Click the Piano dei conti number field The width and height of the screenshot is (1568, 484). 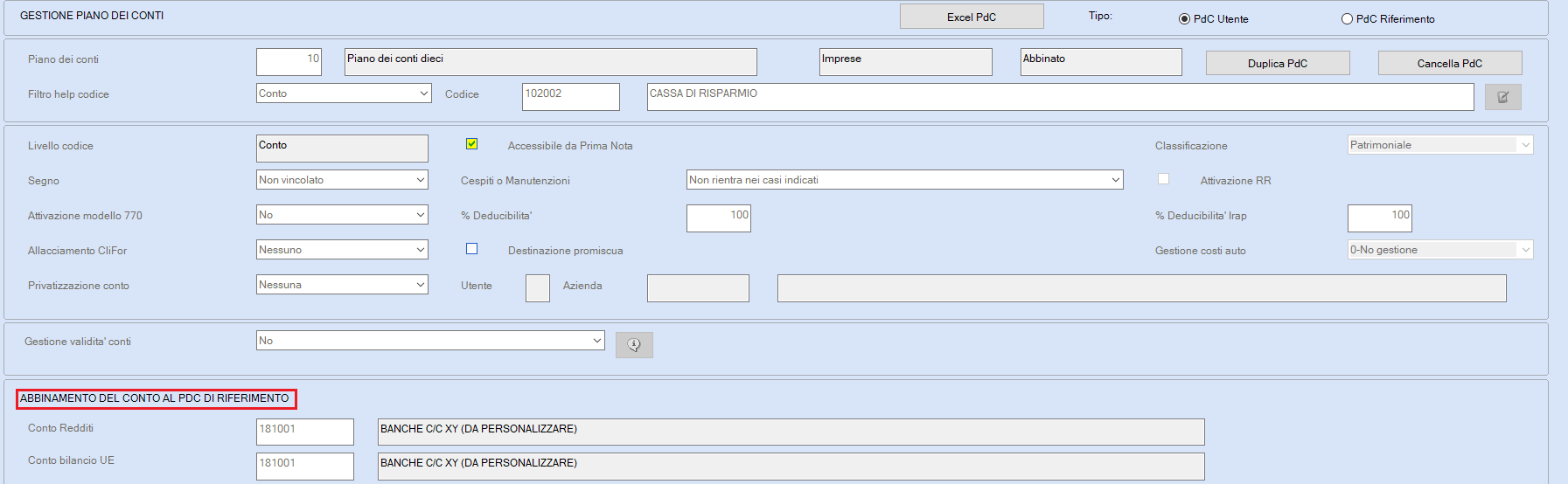(x=289, y=62)
